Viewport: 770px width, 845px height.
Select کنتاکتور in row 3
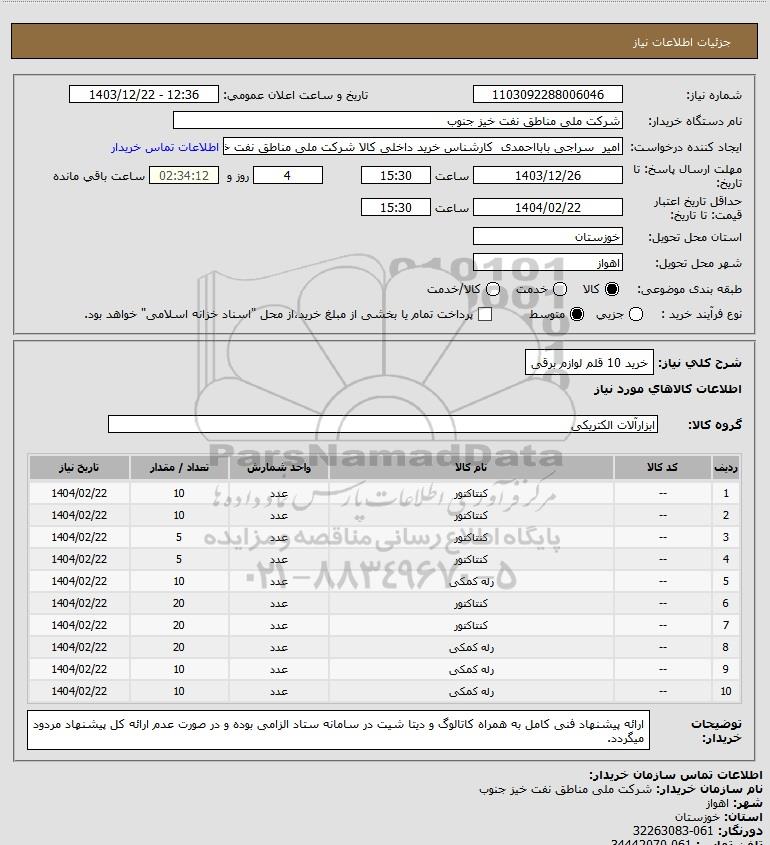(471, 537)
